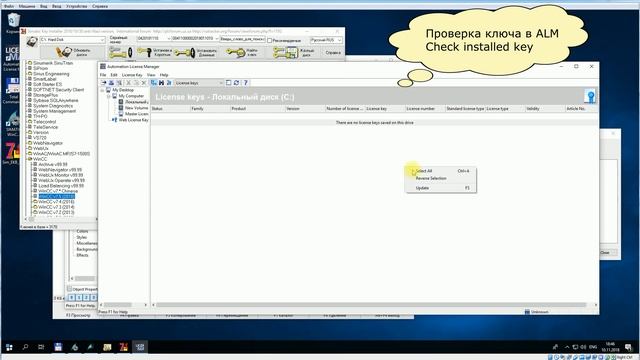Screen dimensions: 640x360
Task: Click the delete X icon in ALM toolbar
Action: click(144, 83)
